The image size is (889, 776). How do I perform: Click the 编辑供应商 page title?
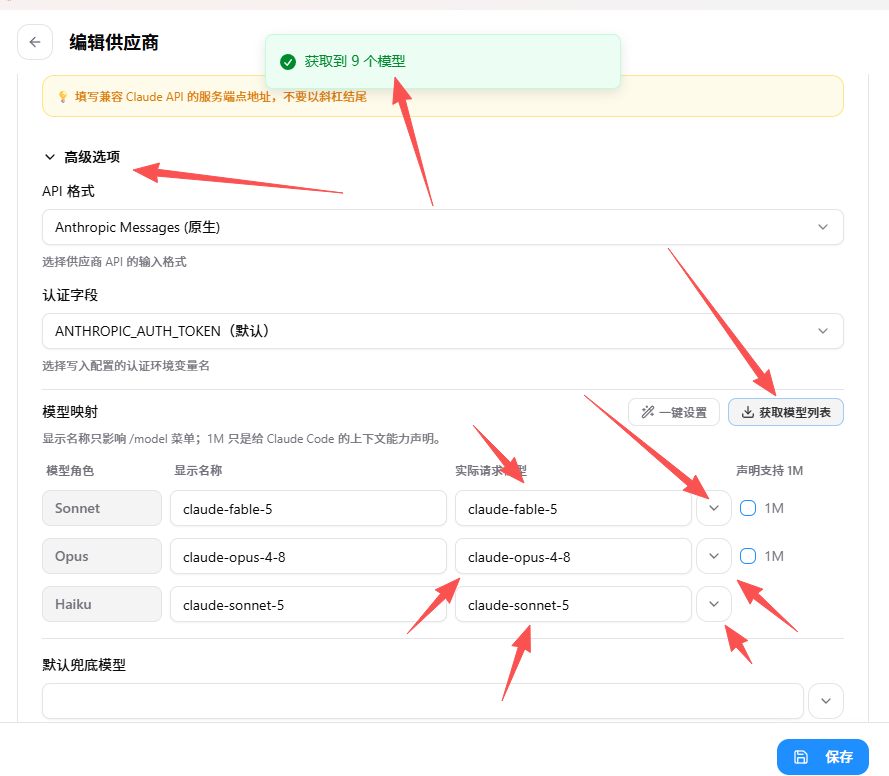[x=114, y=43]
